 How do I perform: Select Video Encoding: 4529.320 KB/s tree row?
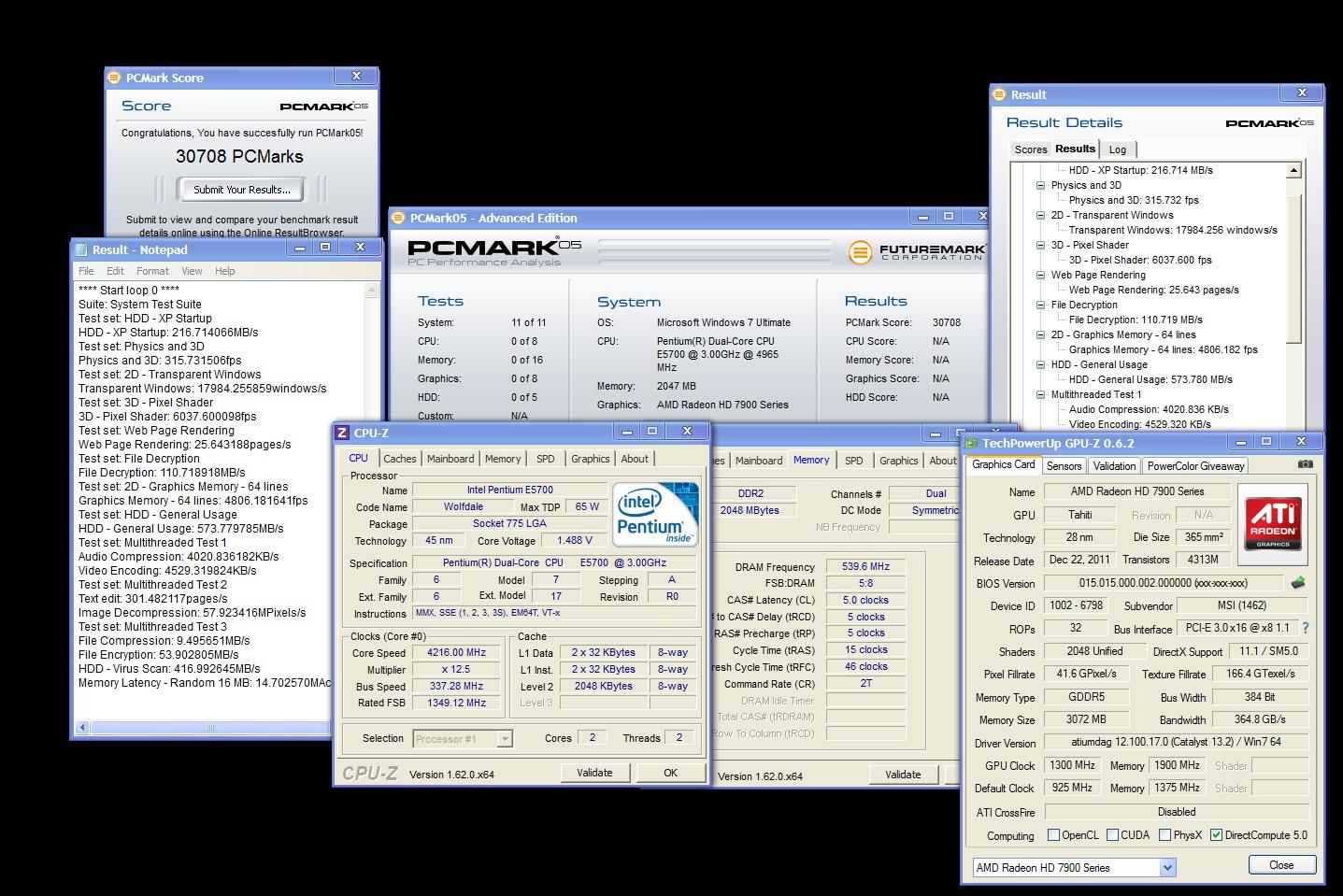tap(1140, 424)
